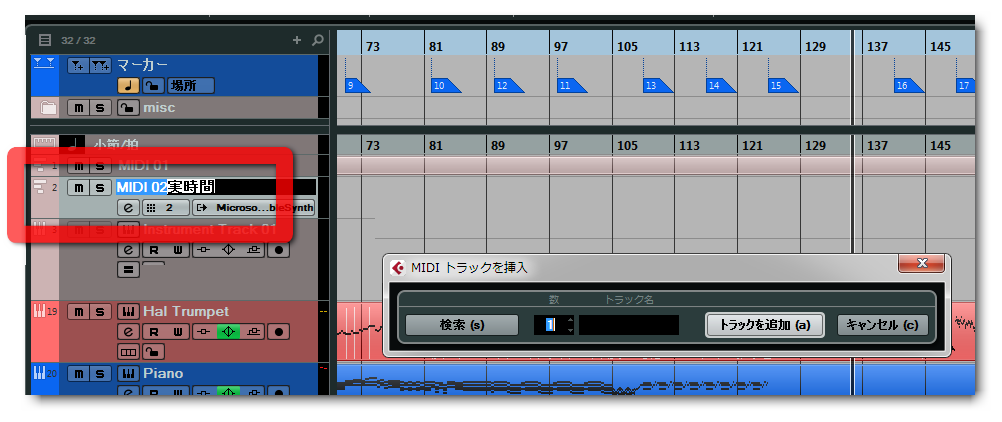
Task: Click the misc folder track name
Action: 158,107
